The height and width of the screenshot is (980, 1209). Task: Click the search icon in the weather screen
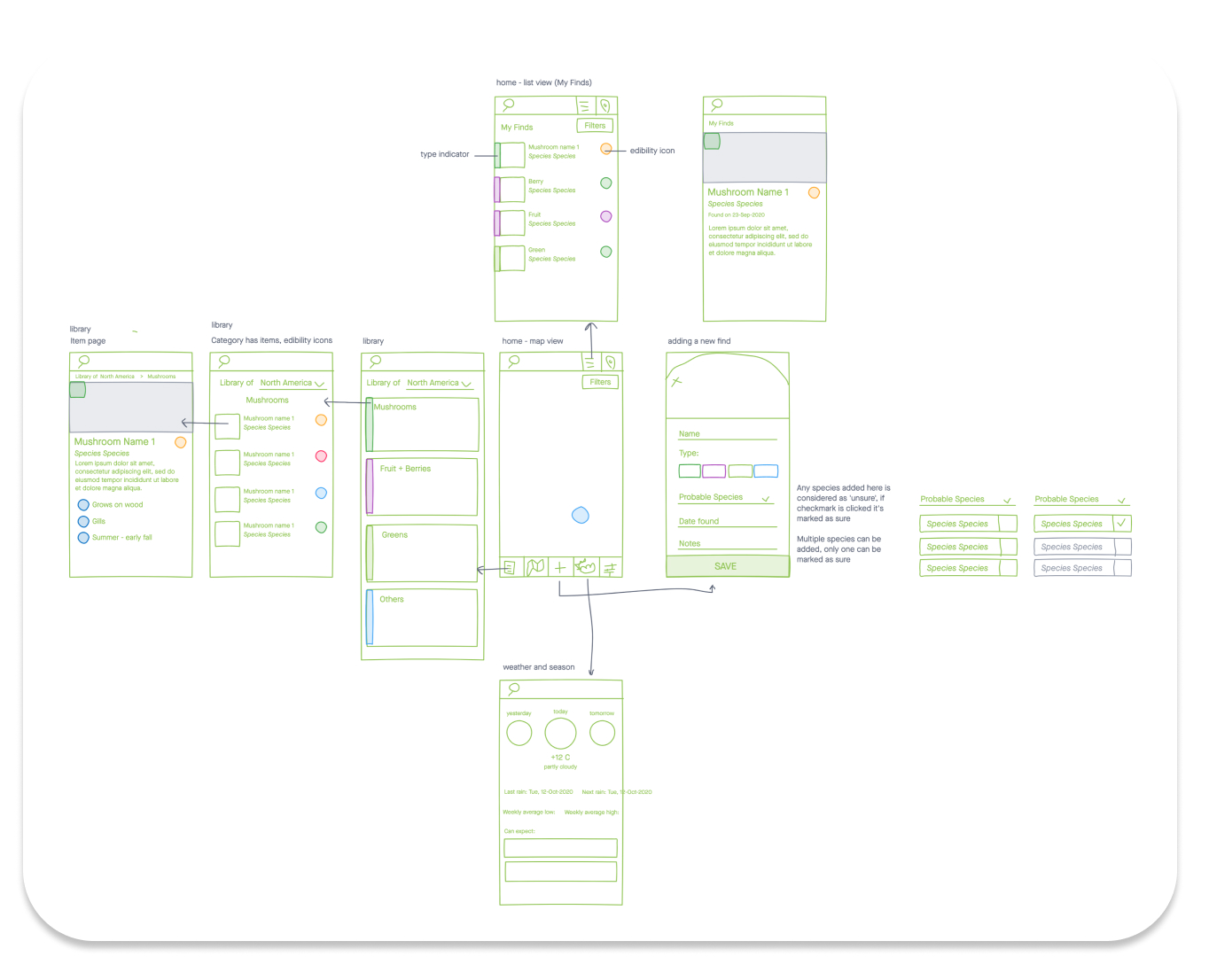pos(513,688)
